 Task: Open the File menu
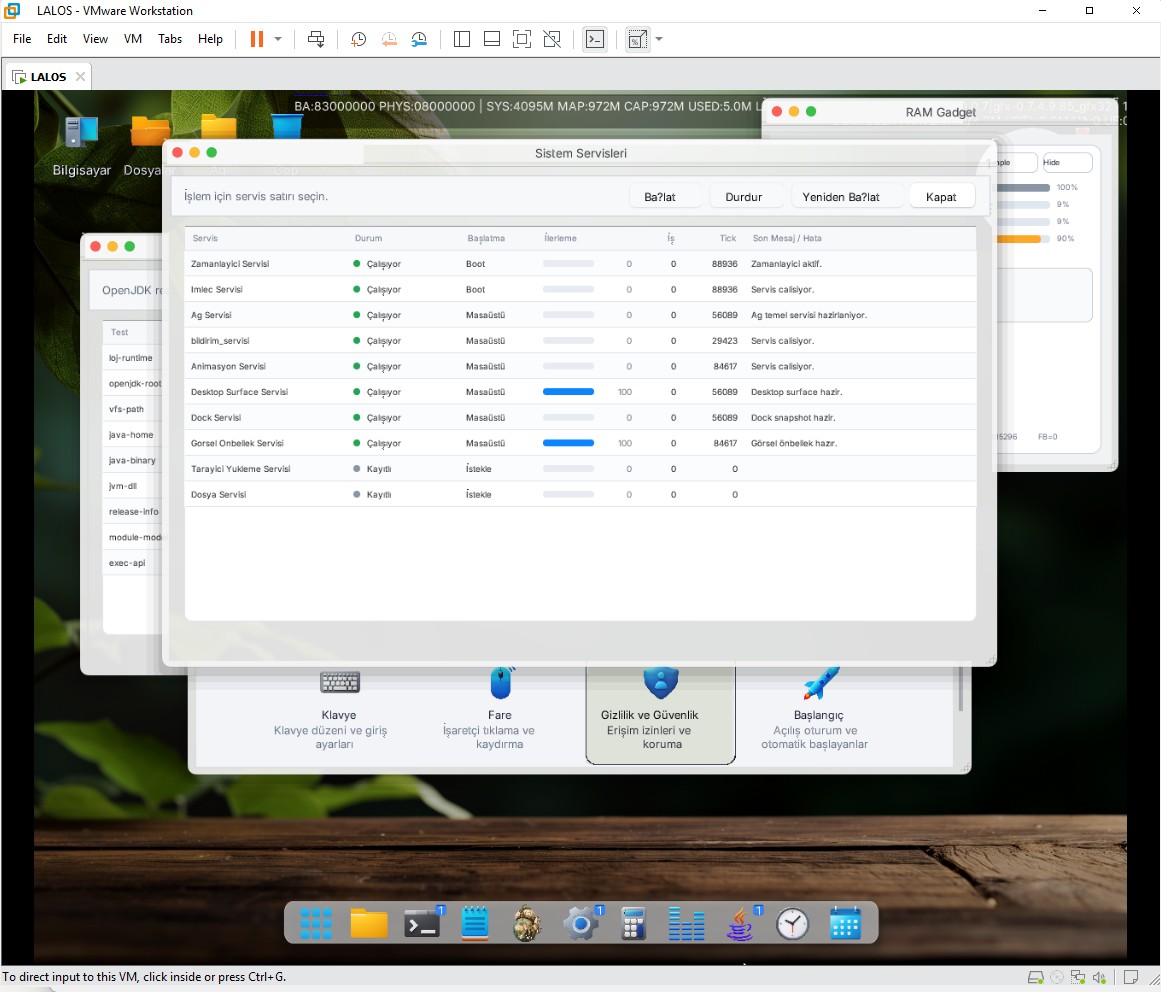pyautogui.click(x=22, y=39)
